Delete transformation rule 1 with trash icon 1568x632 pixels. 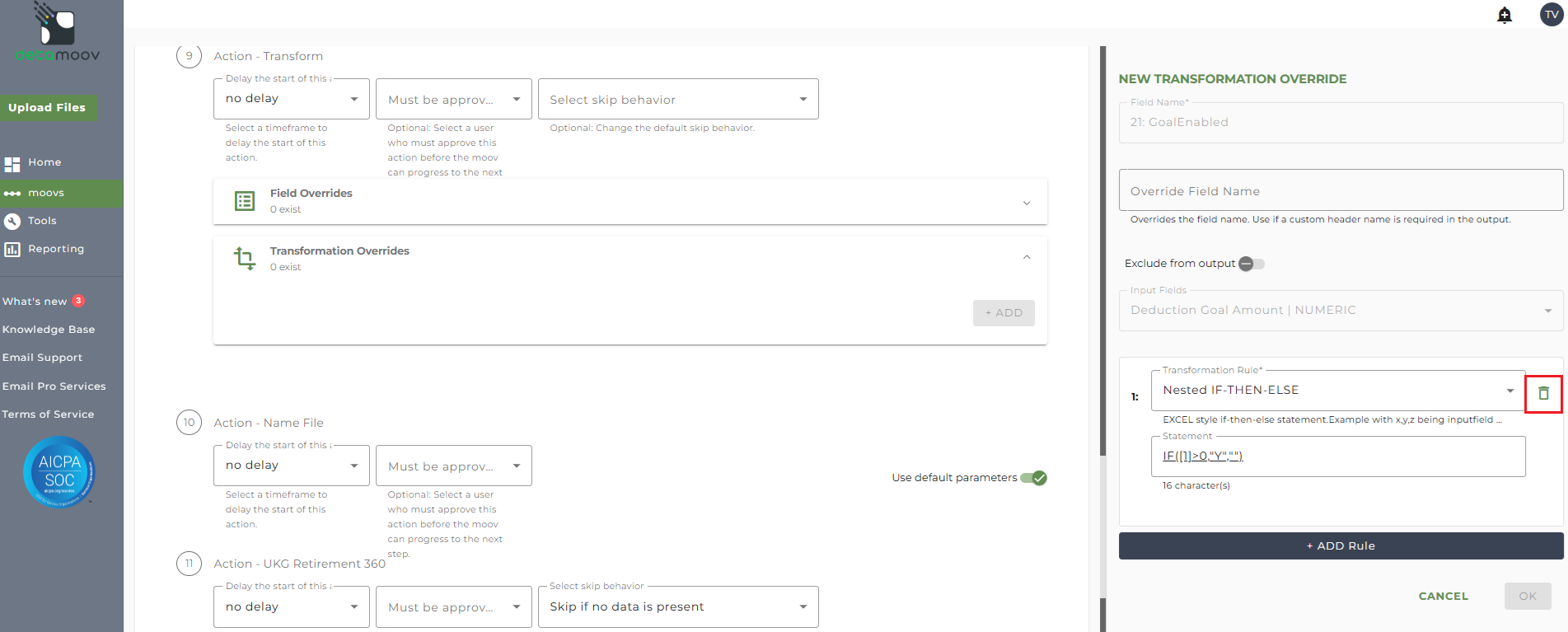pos(1543,394)
